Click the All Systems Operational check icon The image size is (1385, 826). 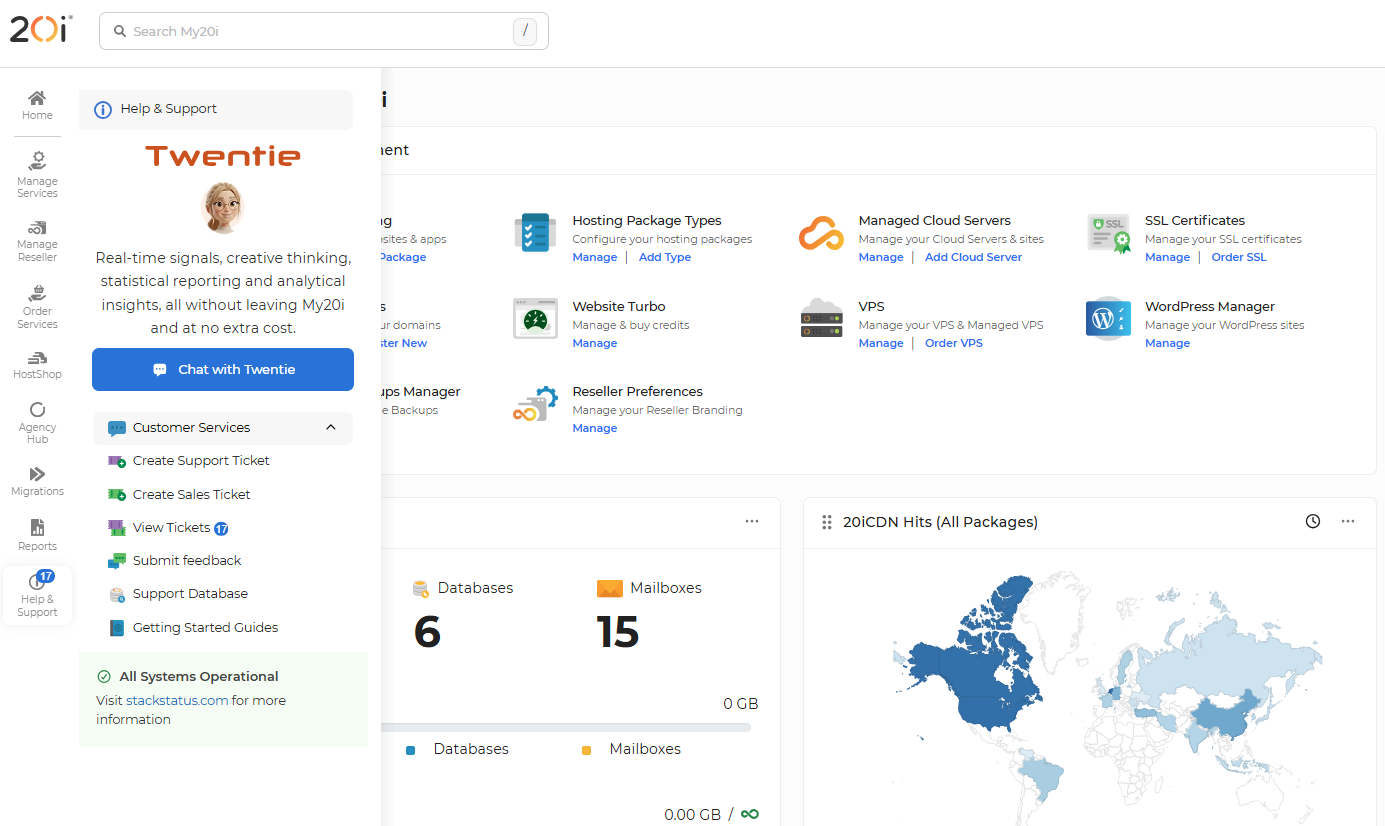104,677
